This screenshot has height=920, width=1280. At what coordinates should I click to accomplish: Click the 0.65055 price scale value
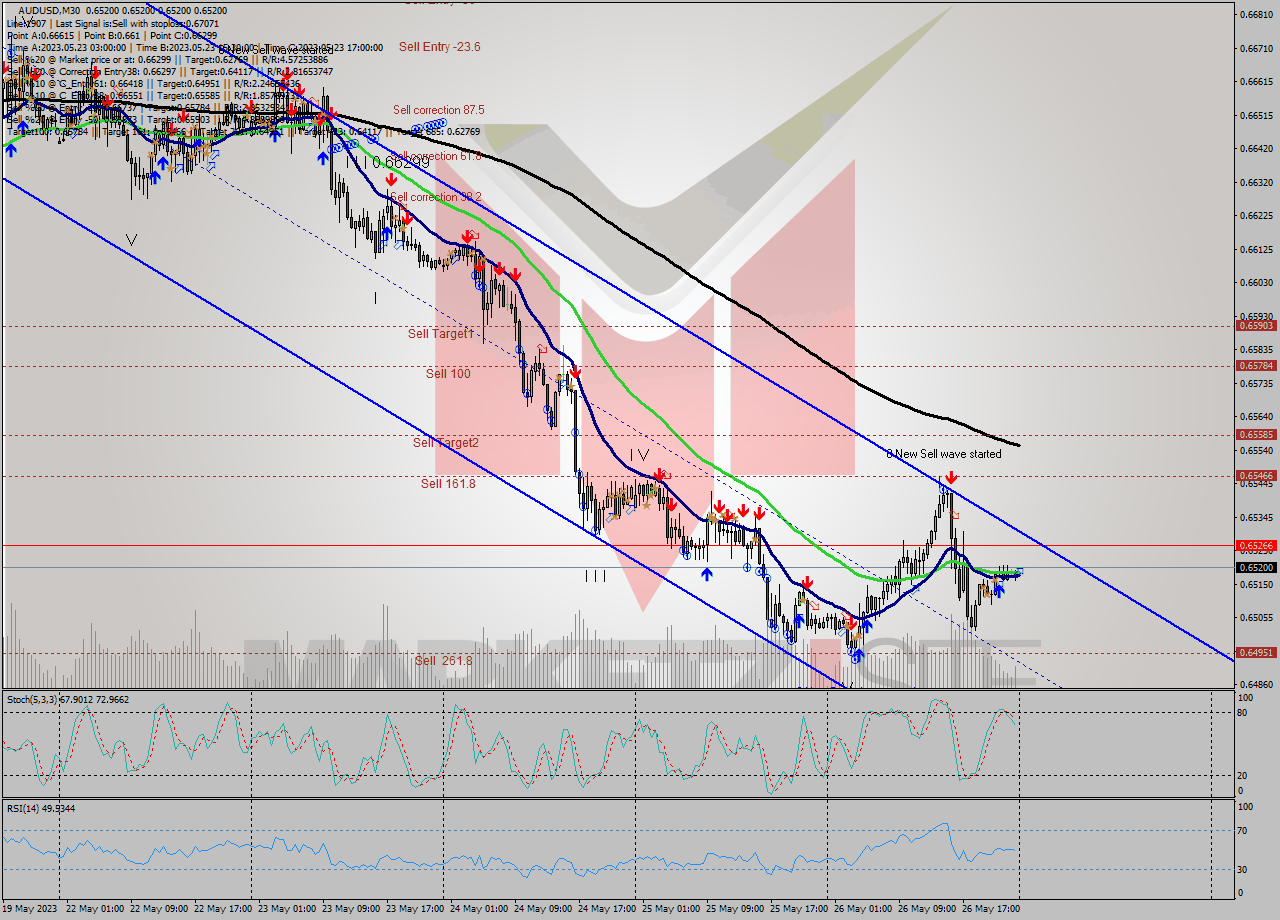[1256, 617]
